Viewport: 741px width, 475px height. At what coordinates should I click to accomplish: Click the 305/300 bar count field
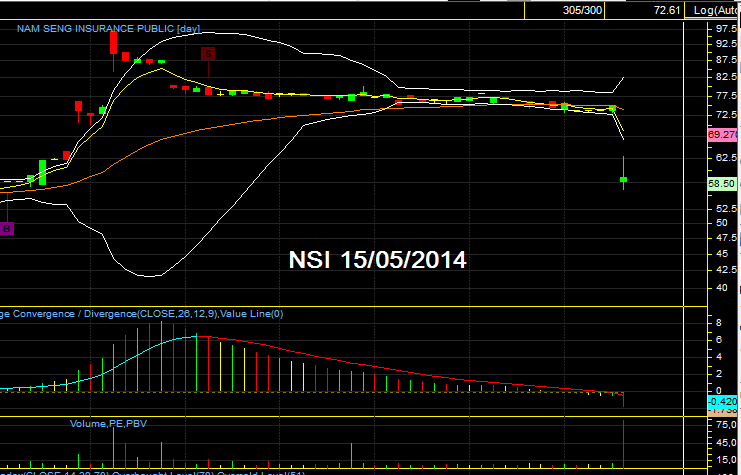click(x=565, y=10)
